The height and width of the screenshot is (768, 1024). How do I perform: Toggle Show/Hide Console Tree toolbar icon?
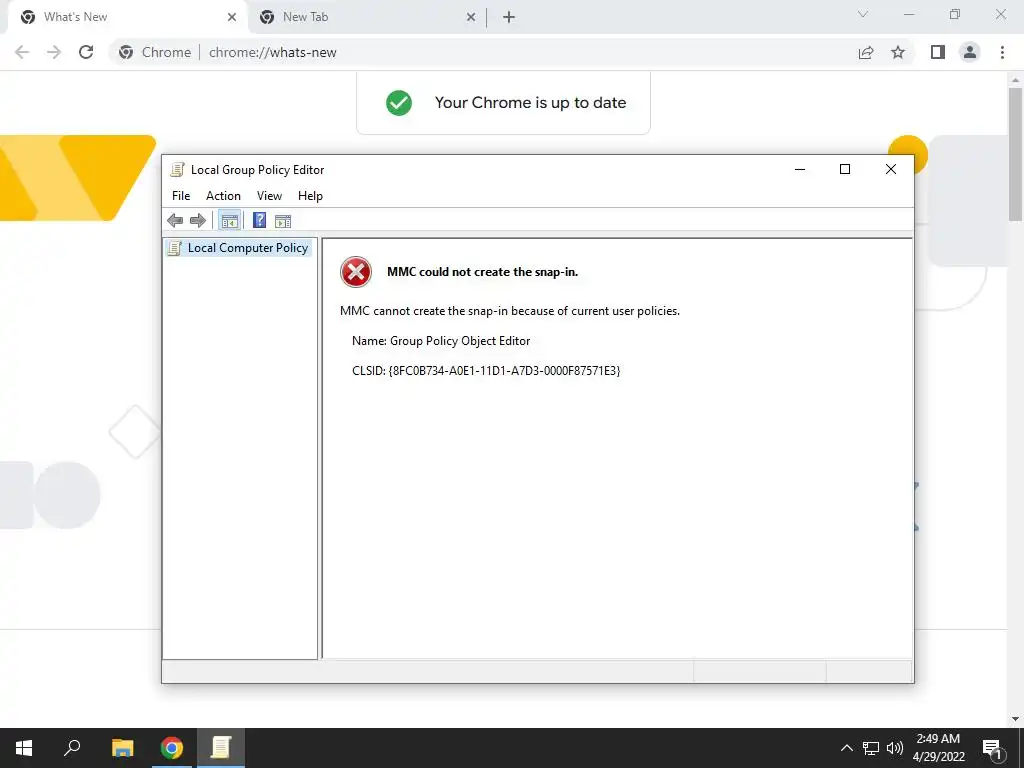(x=229, y=221)
